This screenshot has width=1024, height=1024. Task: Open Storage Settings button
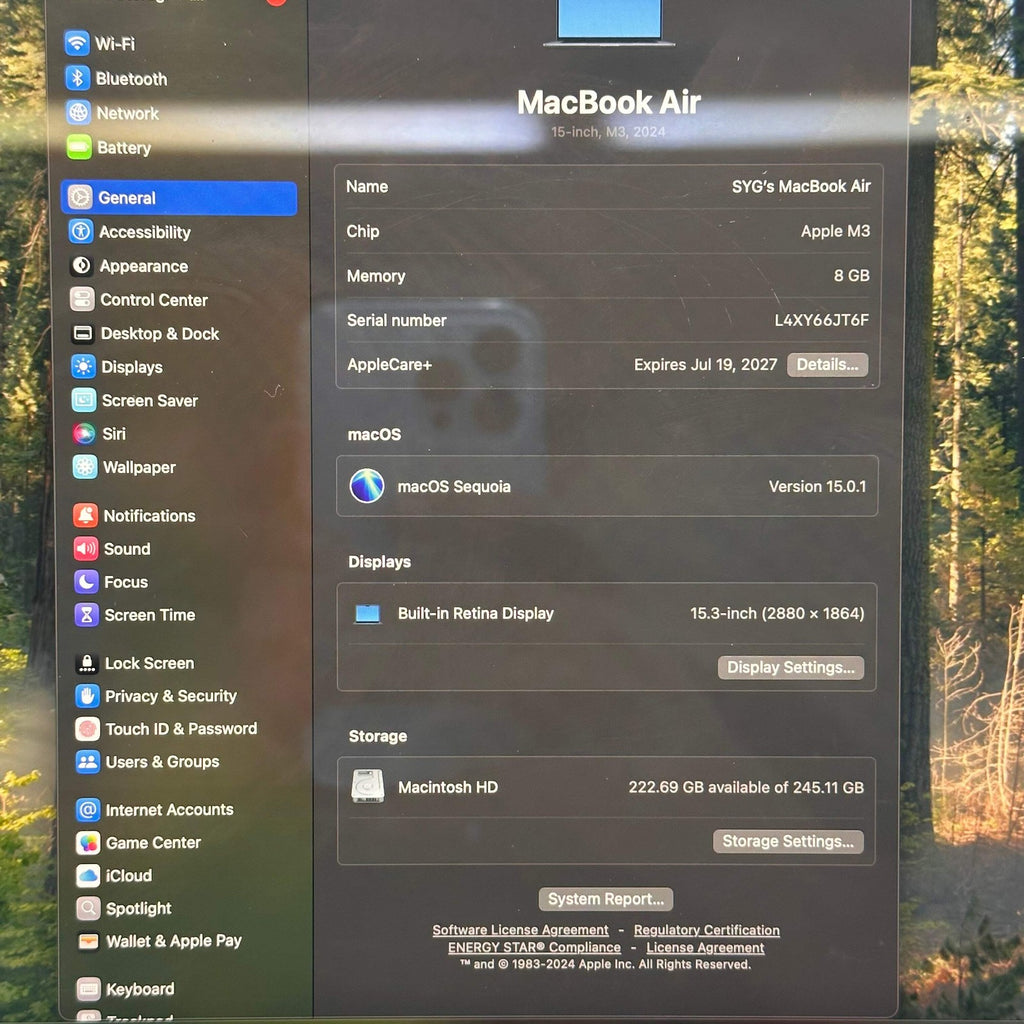point(788,841)
